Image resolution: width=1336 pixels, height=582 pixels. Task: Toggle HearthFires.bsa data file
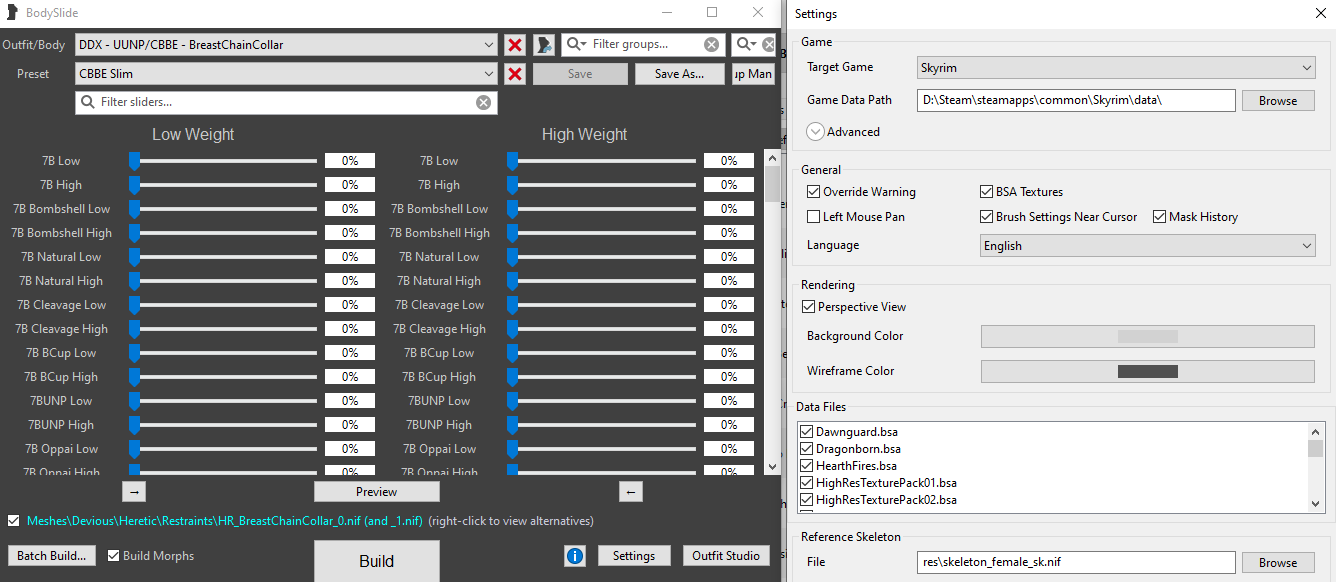click(807, 466)
